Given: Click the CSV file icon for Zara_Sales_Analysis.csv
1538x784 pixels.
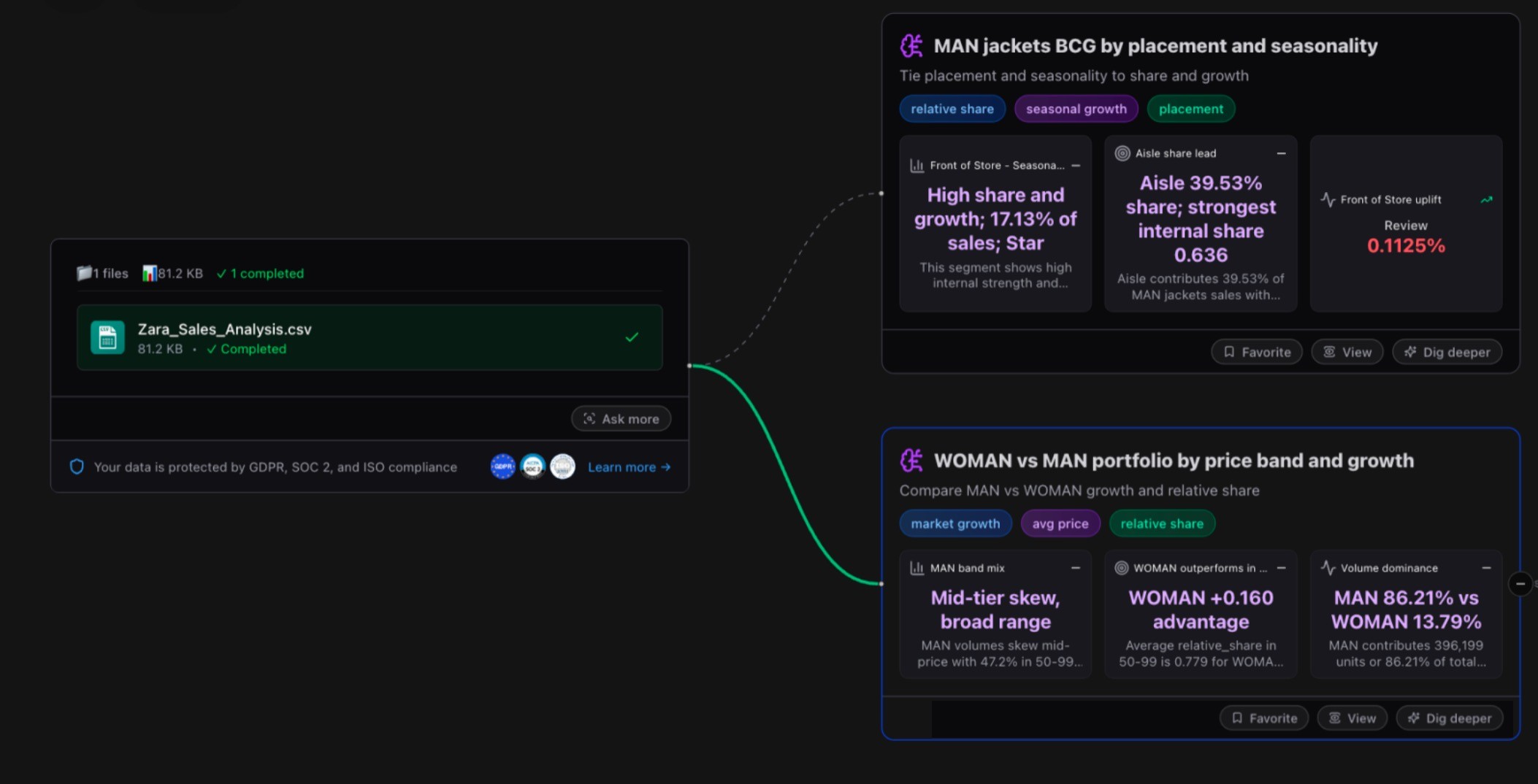Looking at the screenshot, I should coord(107,337).
